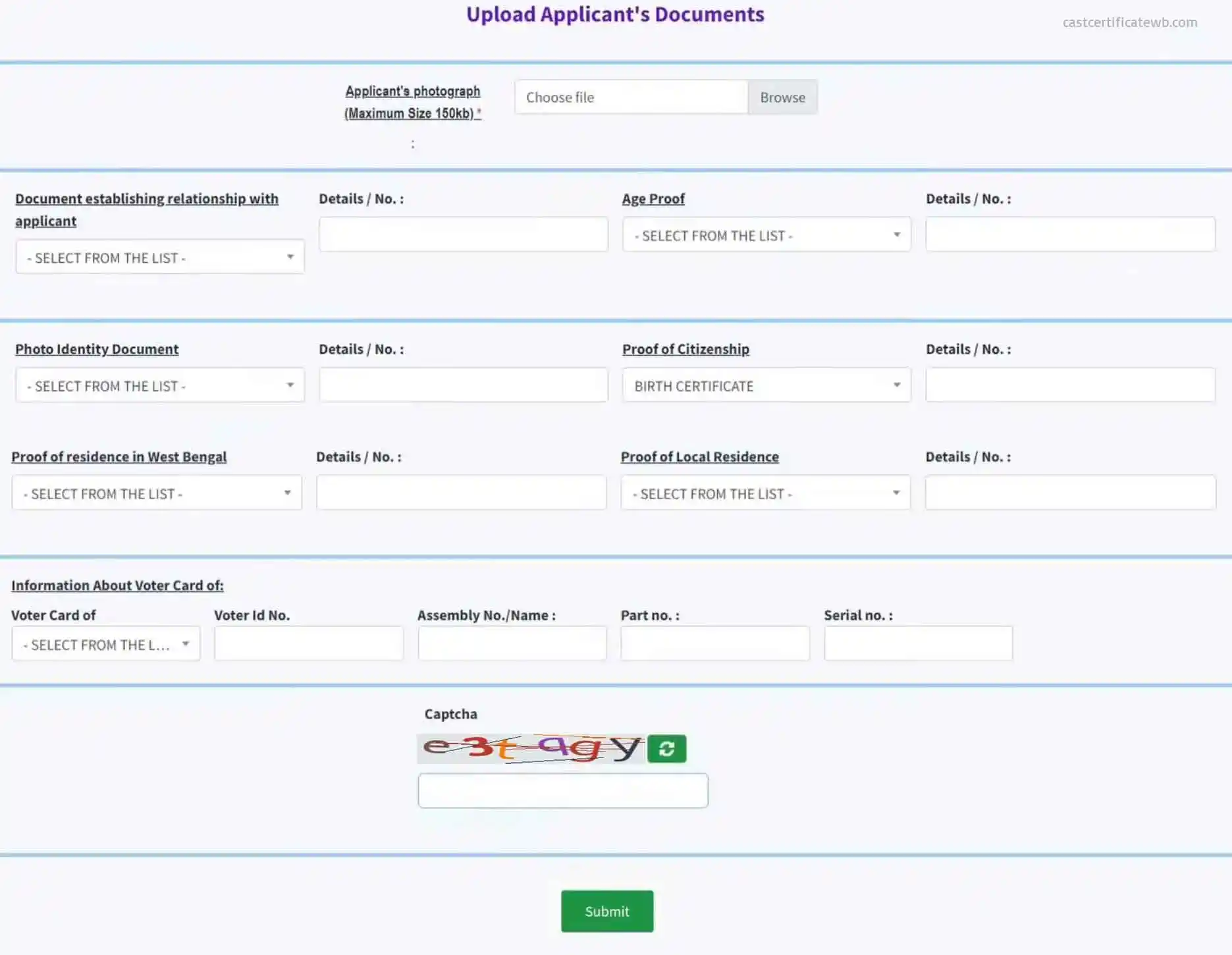1232x955 pixels.
Task: Open the Age Proof selection list
Action: [766, 234]
